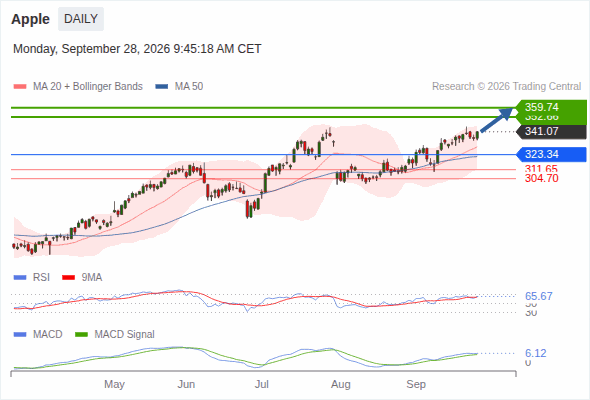Click the blue upward trend arrow
Screen dimensions: 590x400
pos(497,120)
